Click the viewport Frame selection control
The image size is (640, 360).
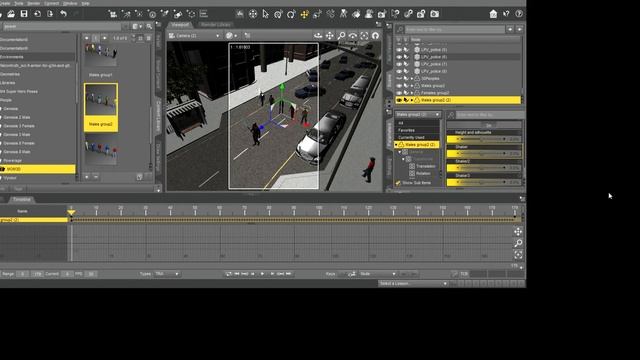(x=364, y=36)
